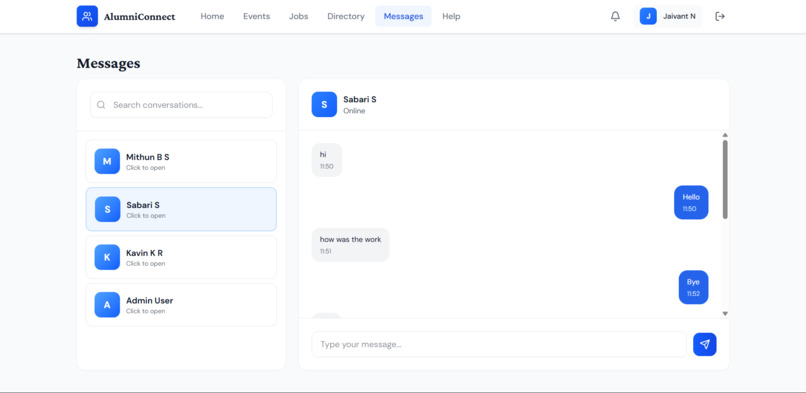Click the J avatar in the top bar
This screenshot has width=806, height=393.
pos(648,16)
